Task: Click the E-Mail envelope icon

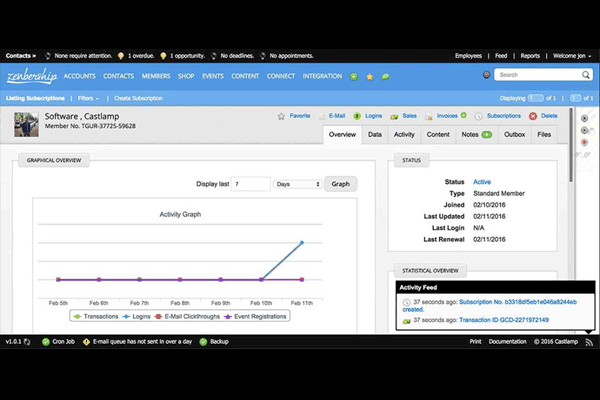Action: click(x=320, y=116)
